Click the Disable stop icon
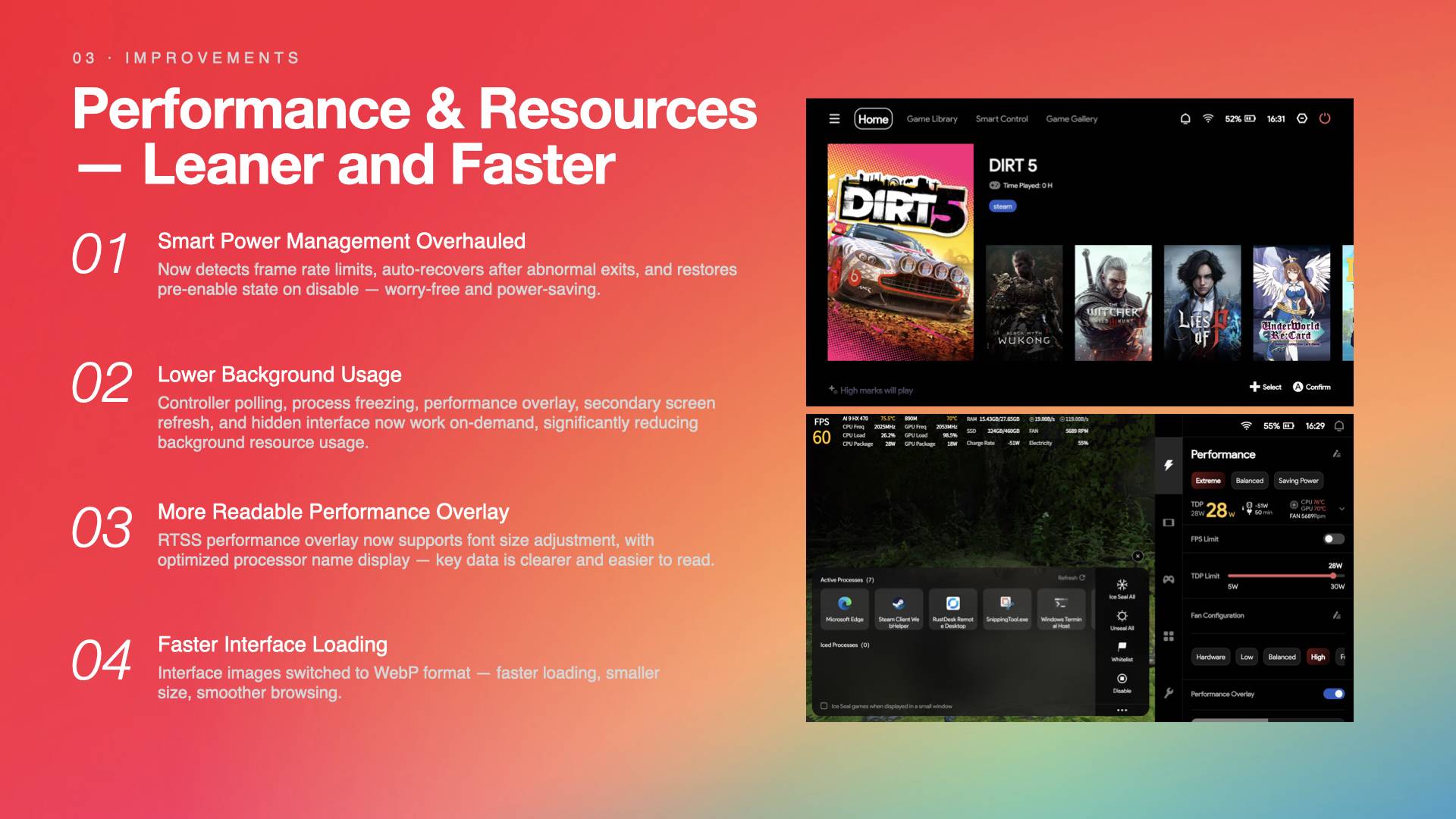The image size is (1456, 819). (x=1122, y=679)
